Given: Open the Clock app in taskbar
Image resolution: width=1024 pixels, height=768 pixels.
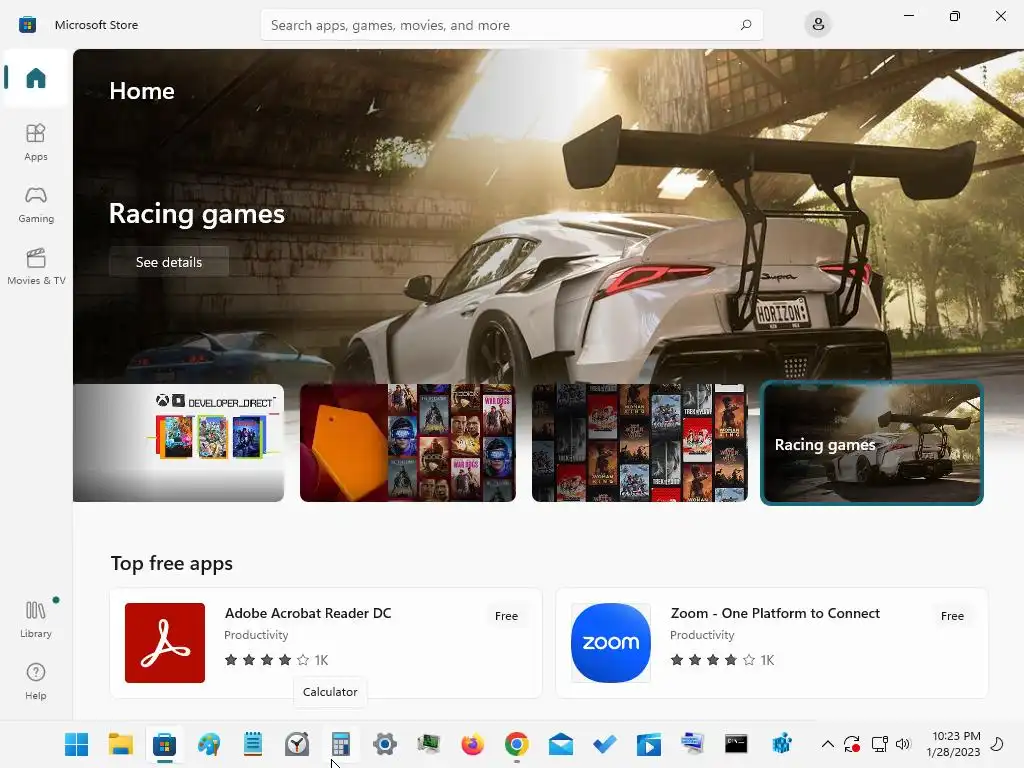Looking at the screenshot, I should coord(297,744).
